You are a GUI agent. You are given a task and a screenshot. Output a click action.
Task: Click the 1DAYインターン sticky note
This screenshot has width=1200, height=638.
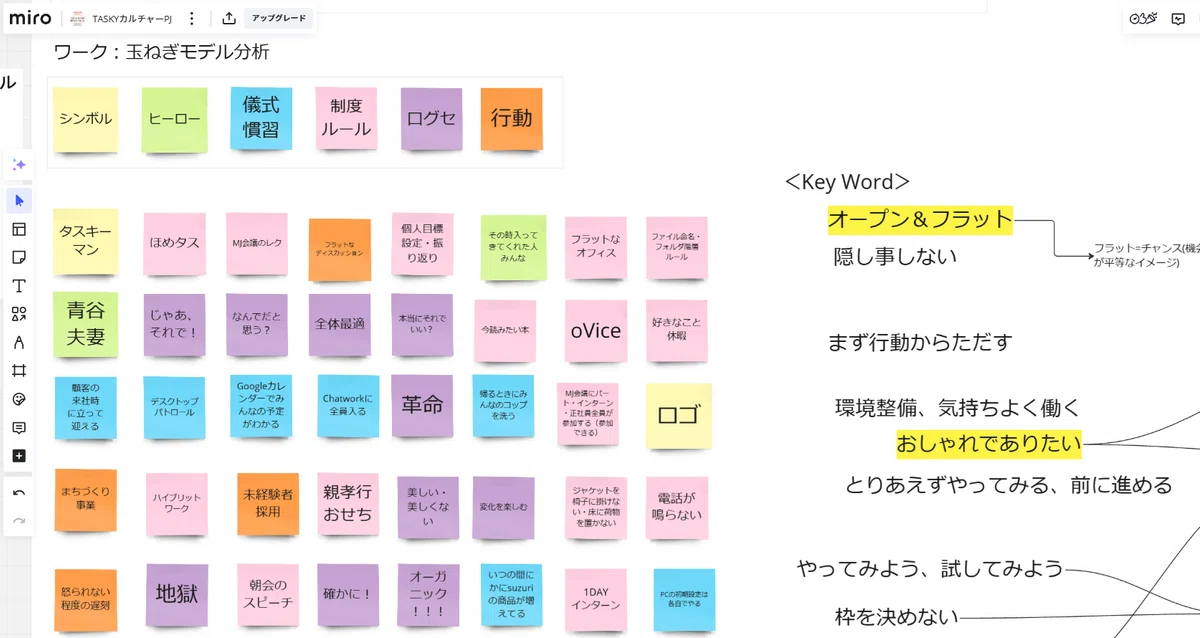[596, 598]
